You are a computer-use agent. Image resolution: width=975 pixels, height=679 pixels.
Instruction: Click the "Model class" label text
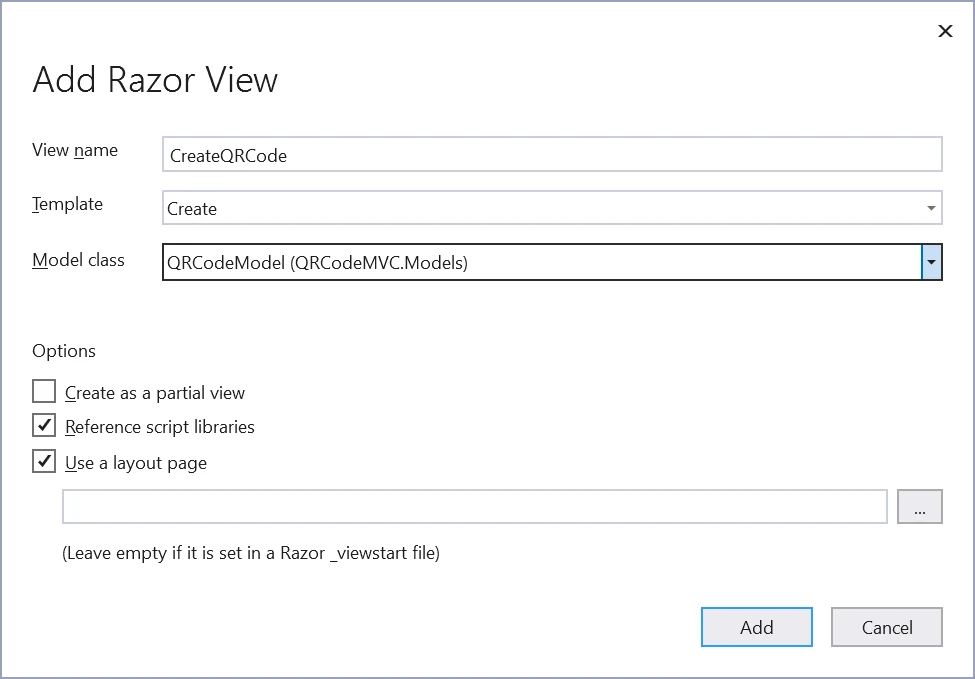(78, 260)
